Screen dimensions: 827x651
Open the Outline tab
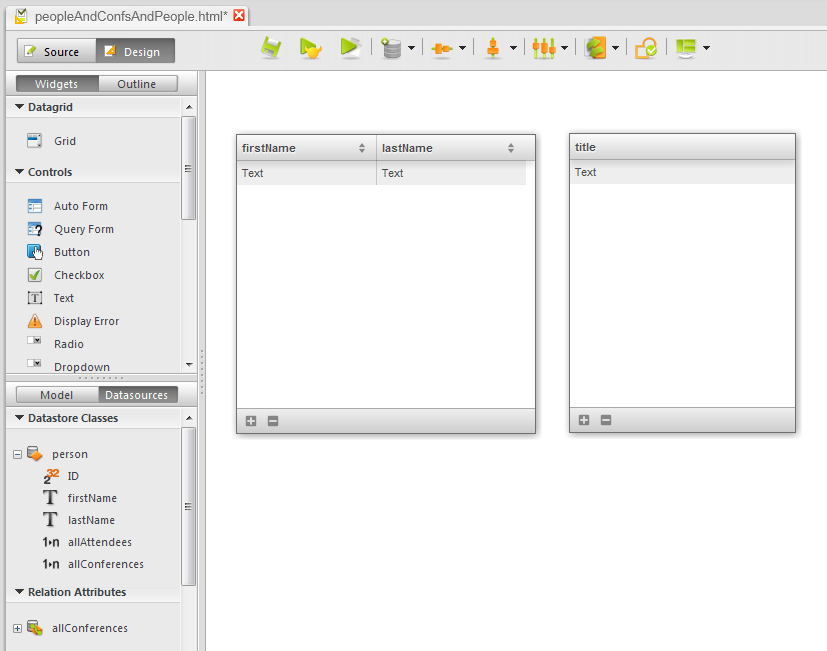coord(137,84)
